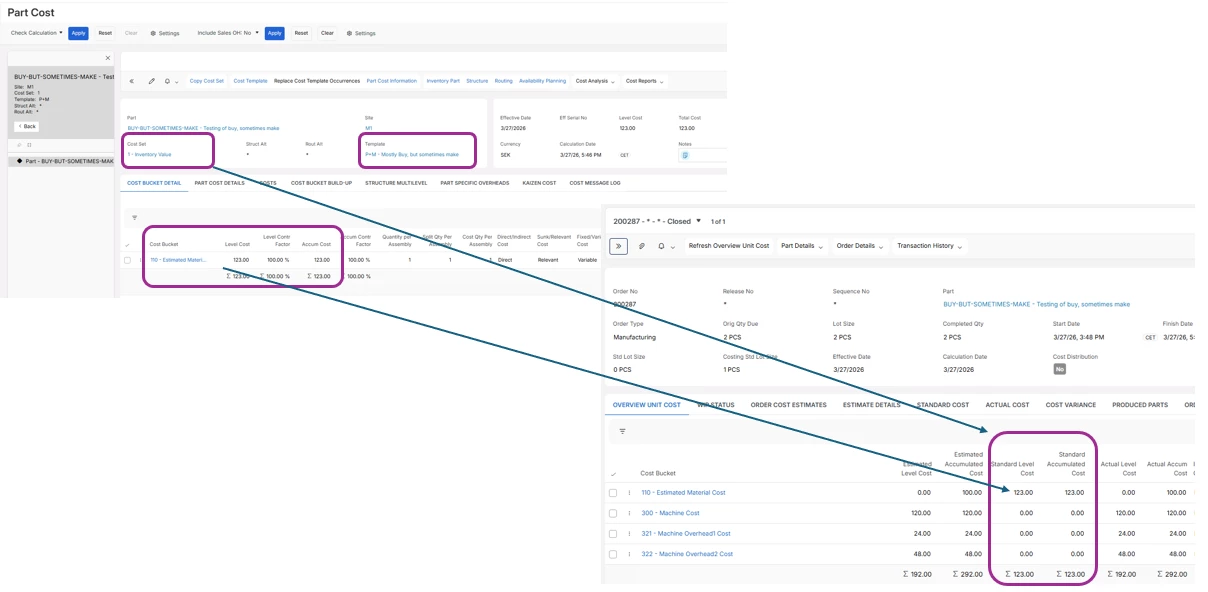Expand the Cost Analysis menu
Screen dimensions: 1208x592
pyautogui.click(x=594, y=81)
